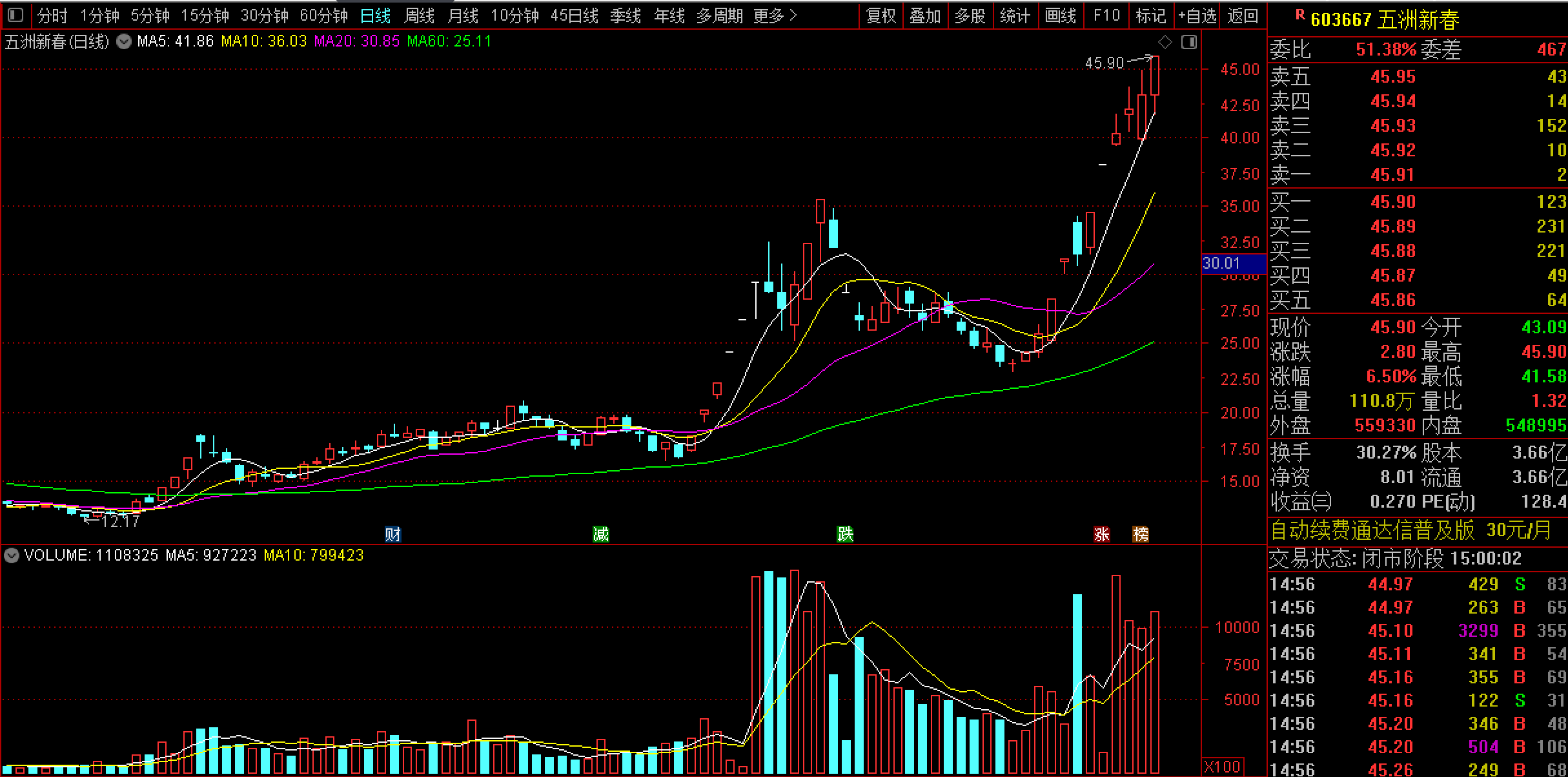Click the green 减 event marker
1568x777 pixels.
tap(600, 534)
